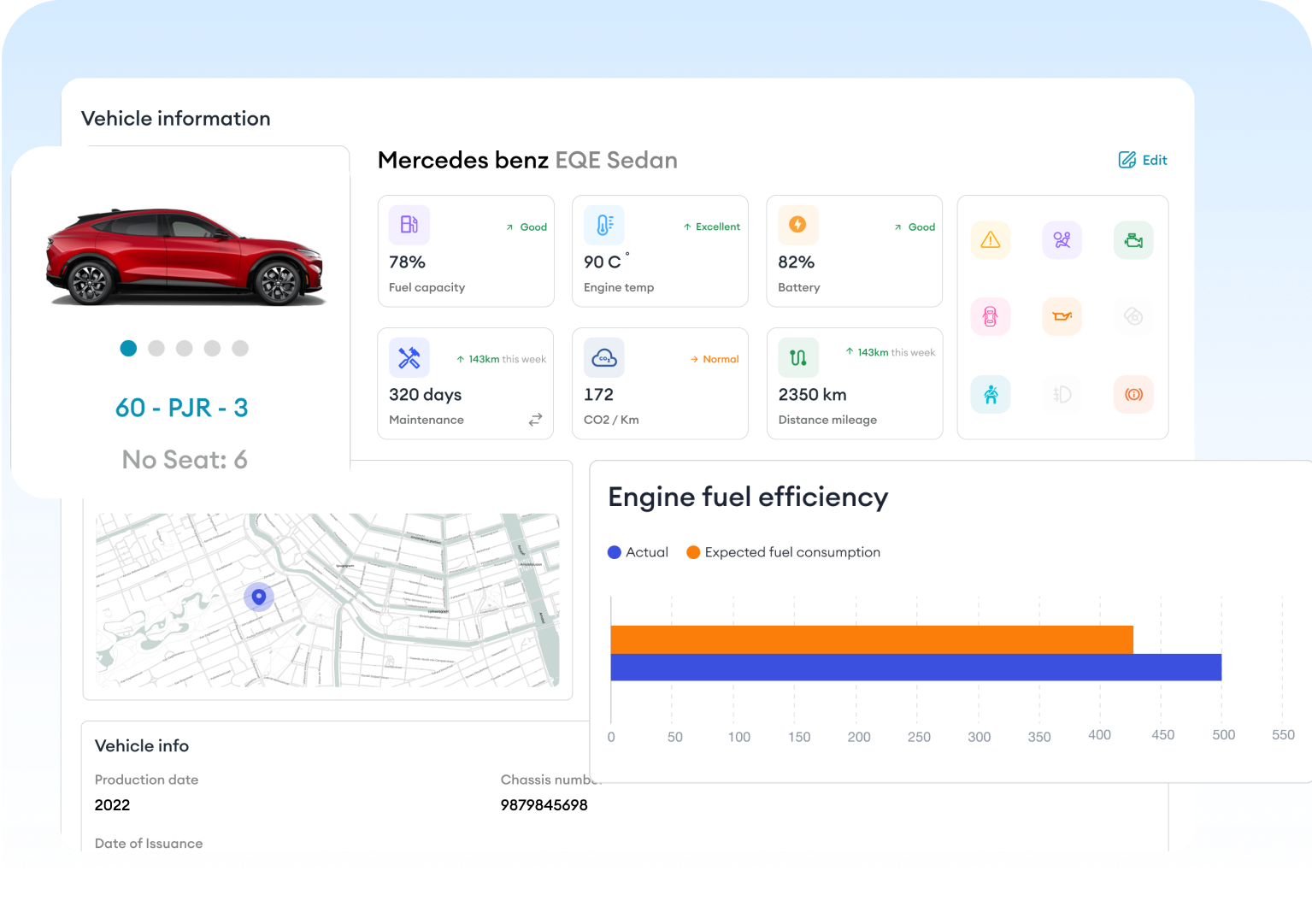
Task: Select the last car image carousel dot
Action: click(240, 348)
